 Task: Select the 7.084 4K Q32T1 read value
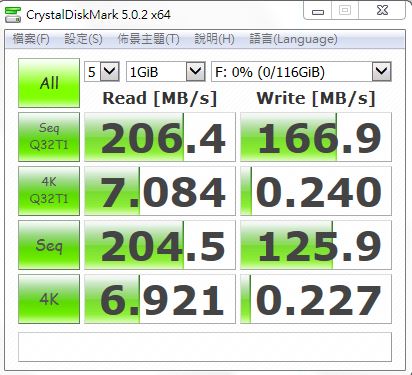(160, 191)
